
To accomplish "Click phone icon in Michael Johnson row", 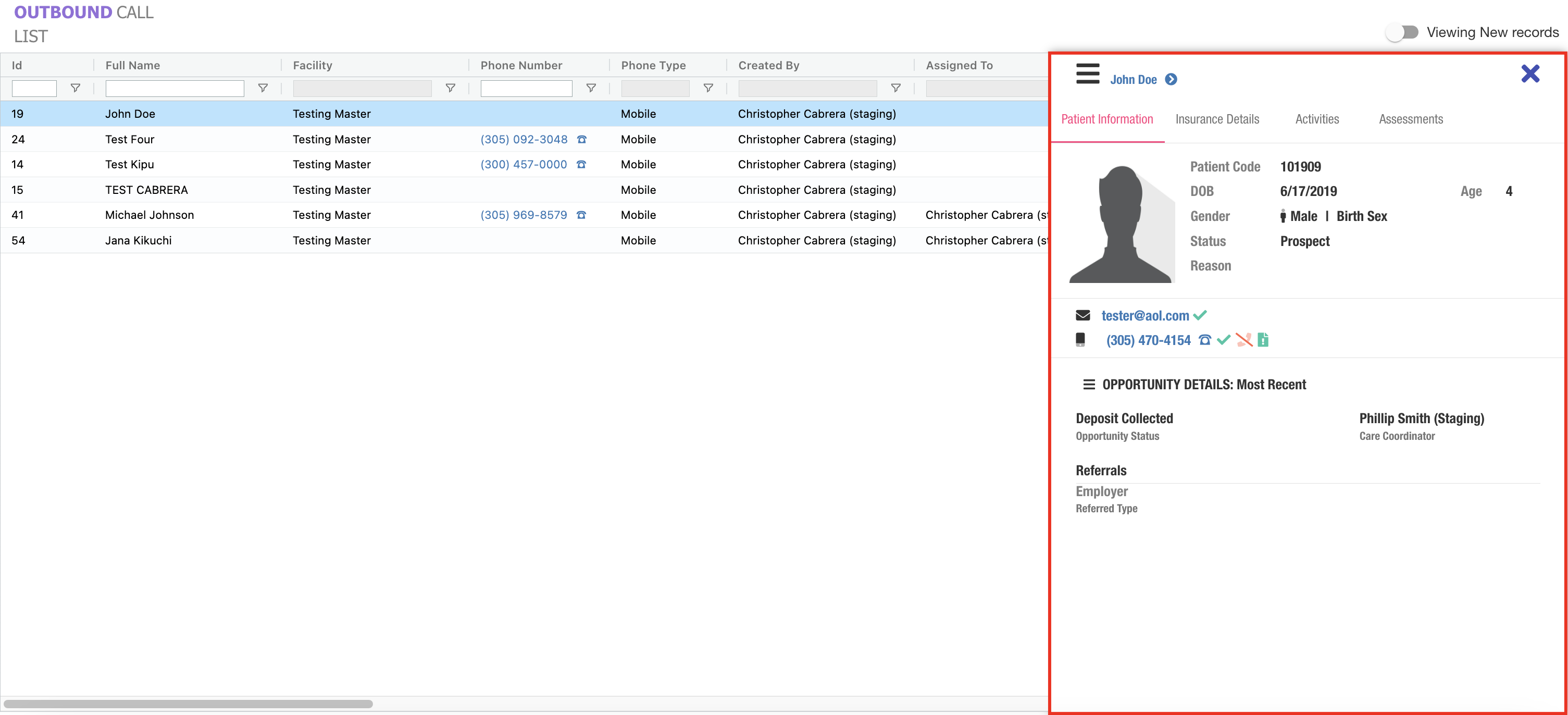I will click(x=581, y=215).
